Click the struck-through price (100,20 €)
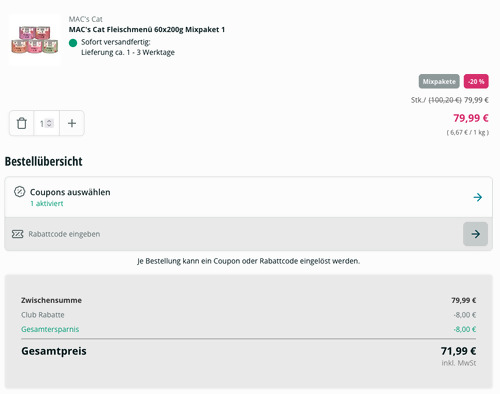Screen dimensions: 500x394 (x=445, y=100)
